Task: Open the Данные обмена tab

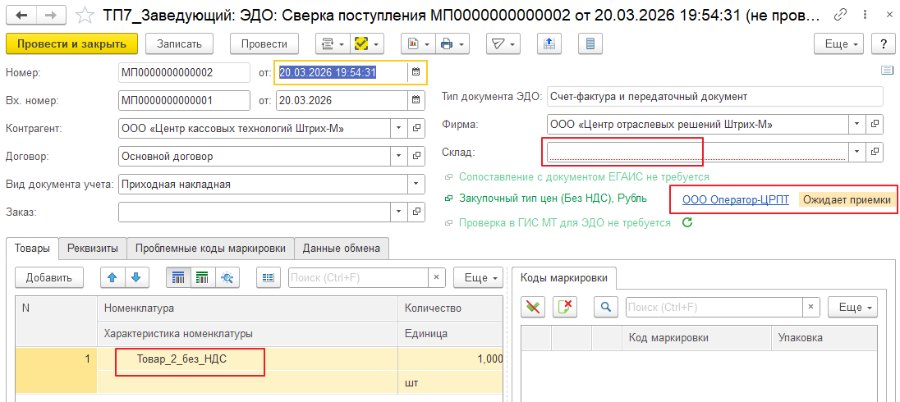Action: click(x=341, y=249)
